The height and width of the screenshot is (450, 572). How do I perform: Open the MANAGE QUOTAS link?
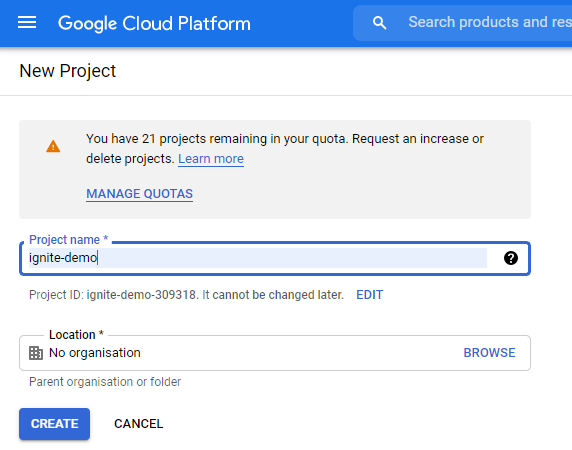click(139, 194)
